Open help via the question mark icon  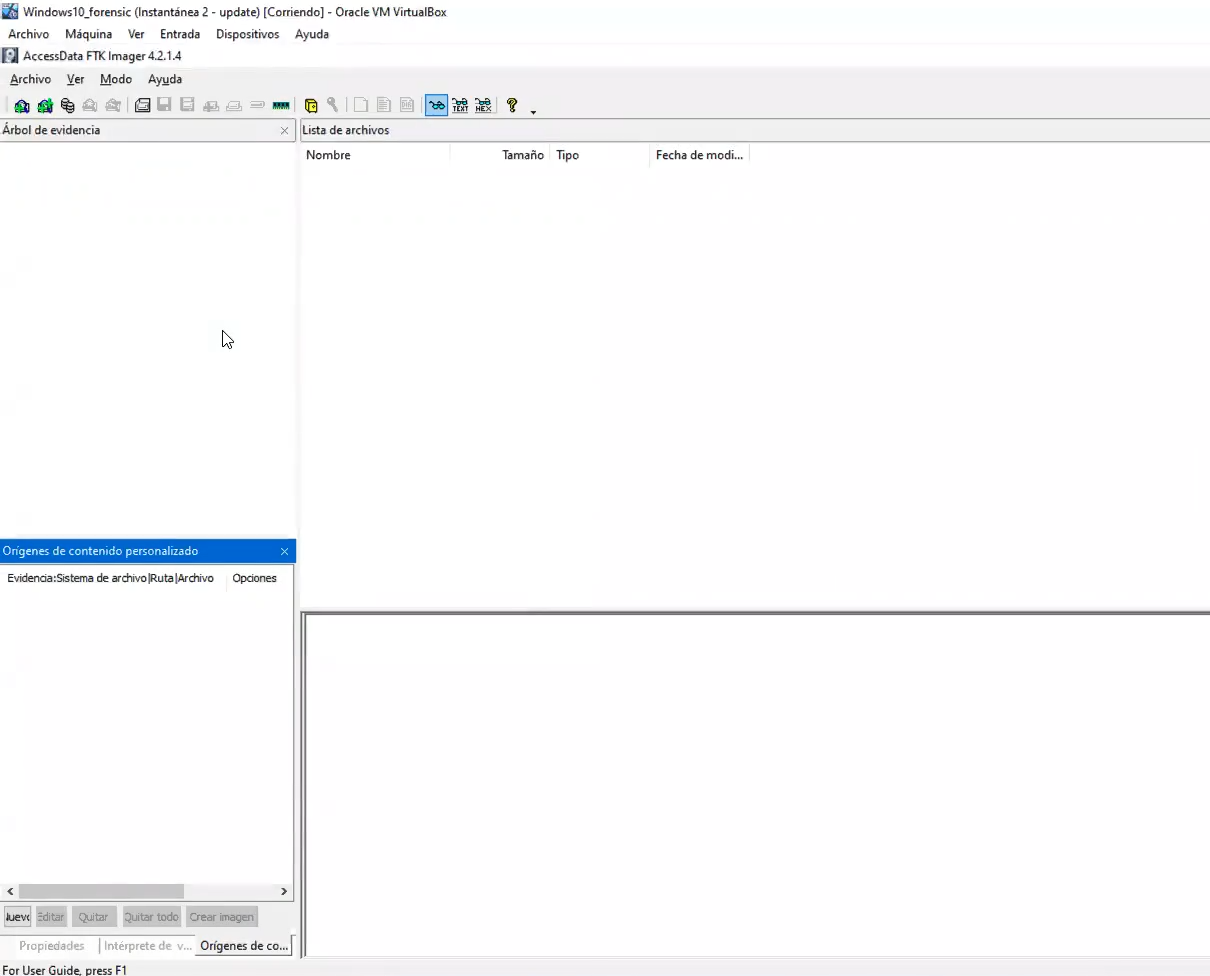512,105
